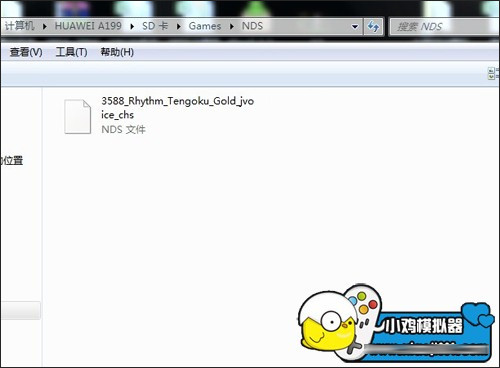Image resolution: width=500 pixels, height=368 pixels.
Task: Expand arrow after HUAWEI A199 breadcrumb
Action: pos(132,26)
